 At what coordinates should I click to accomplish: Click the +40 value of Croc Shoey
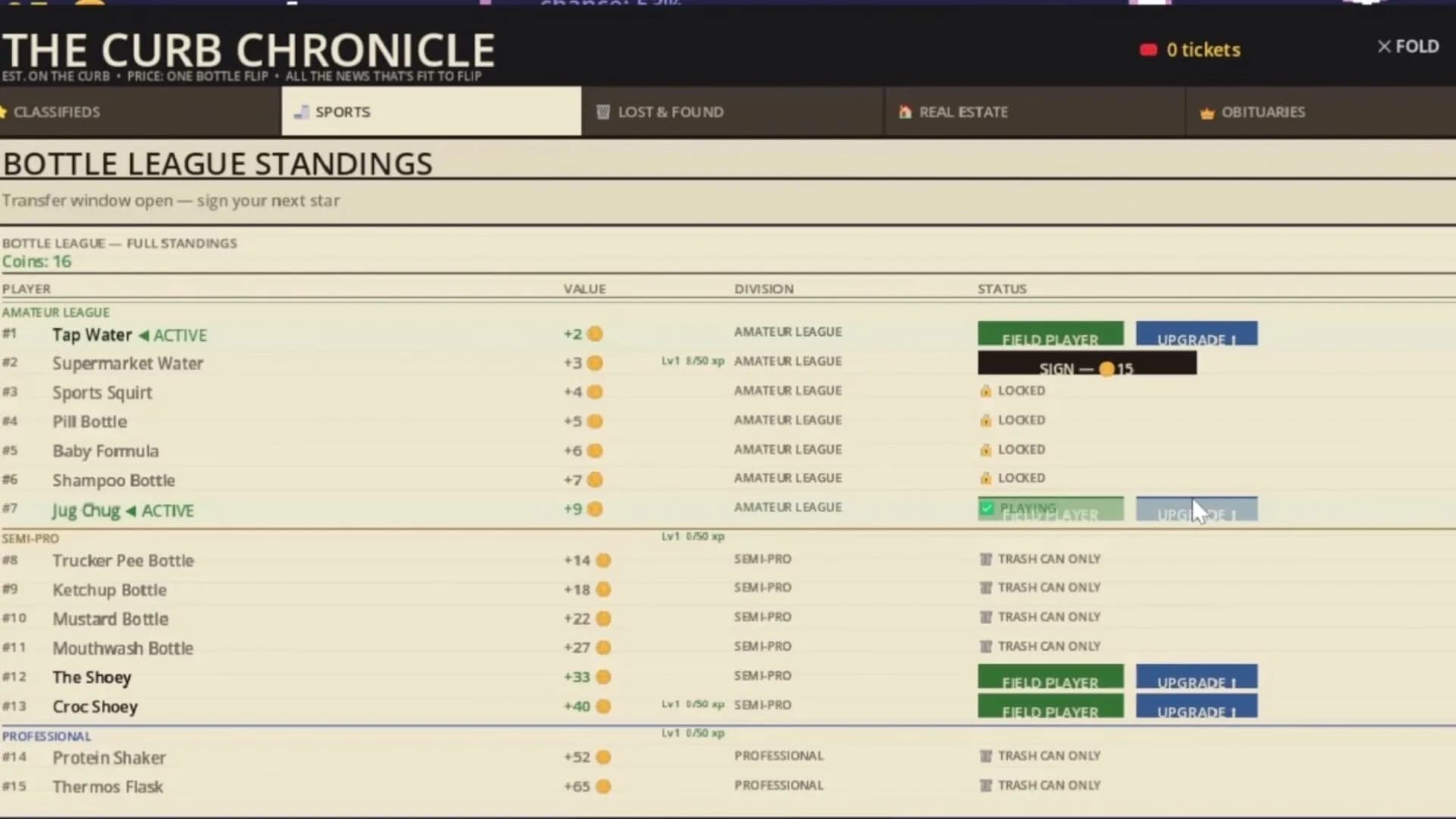[576, 707]
